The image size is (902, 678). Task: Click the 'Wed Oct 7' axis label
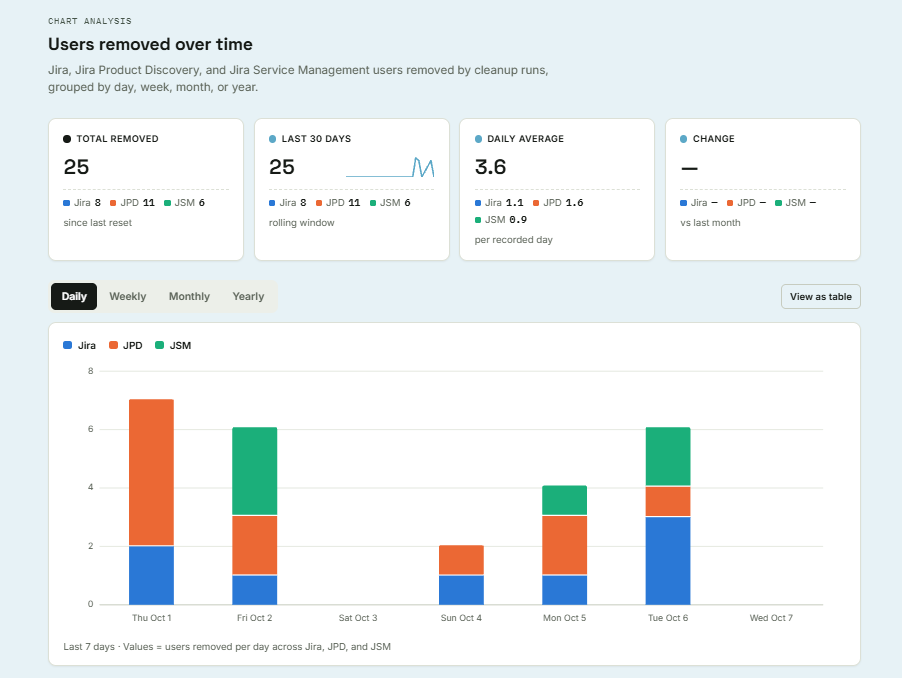771,618
